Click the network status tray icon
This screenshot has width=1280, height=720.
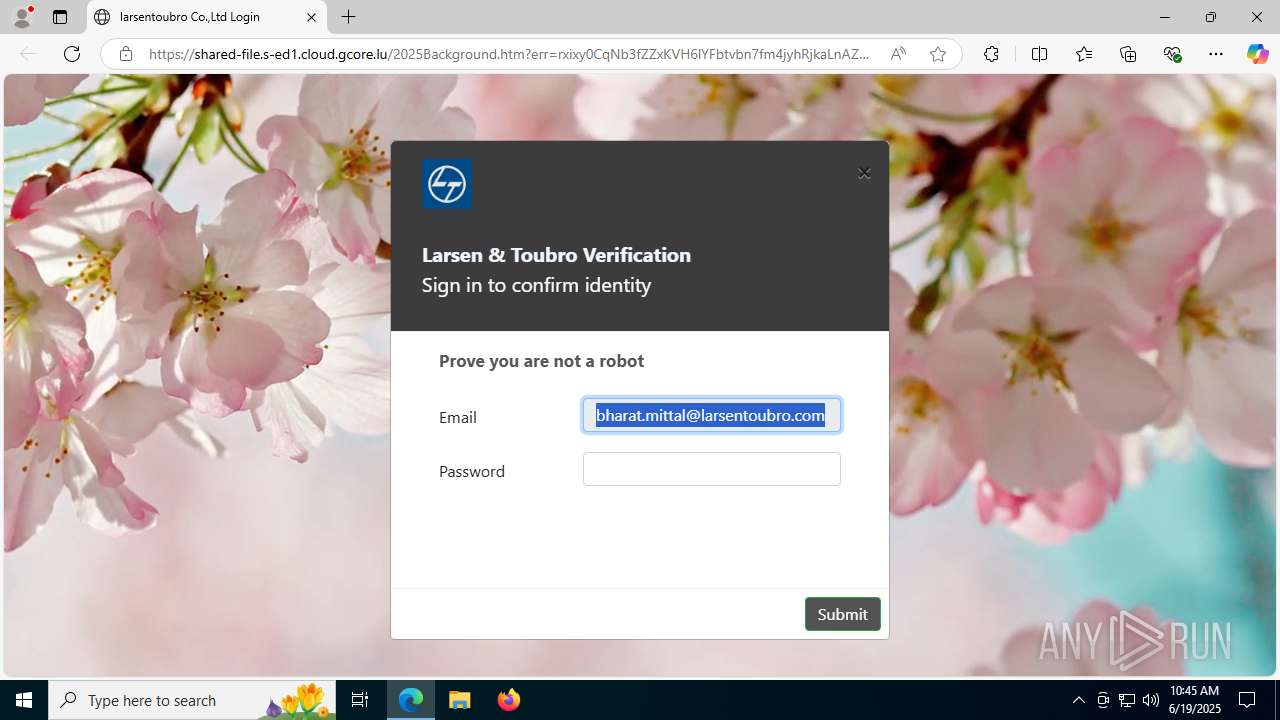pos(1127,700)
